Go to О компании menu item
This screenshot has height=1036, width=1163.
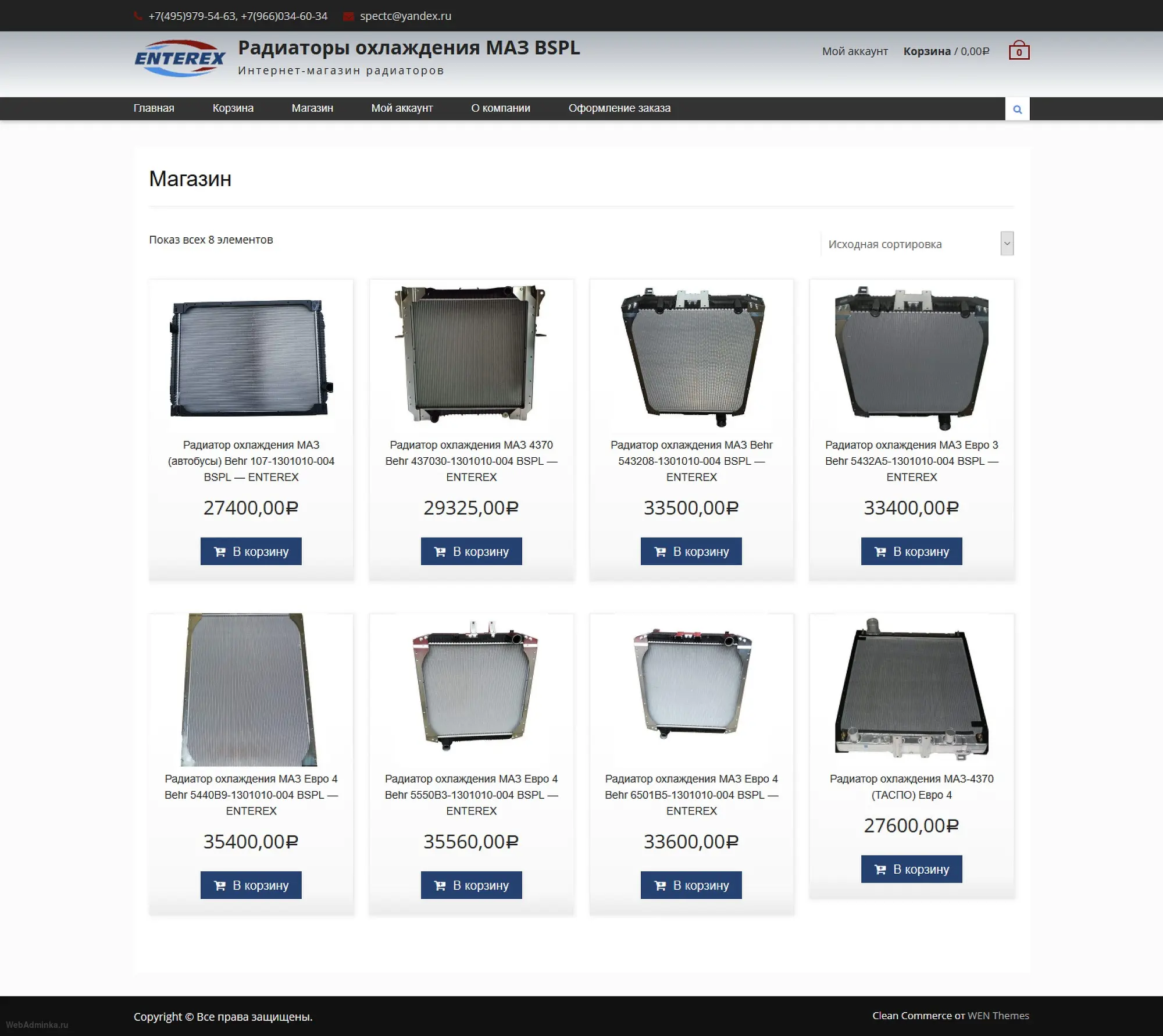pyautogui.click(x=500, y=108)
